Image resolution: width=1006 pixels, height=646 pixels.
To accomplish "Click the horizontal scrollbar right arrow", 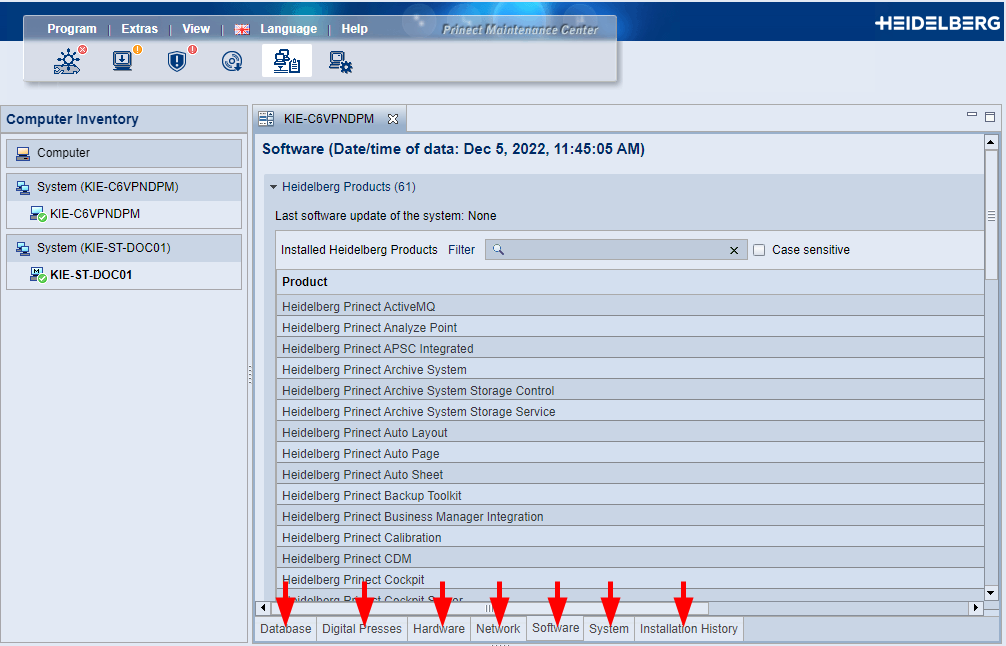I will tap(975, 608).
